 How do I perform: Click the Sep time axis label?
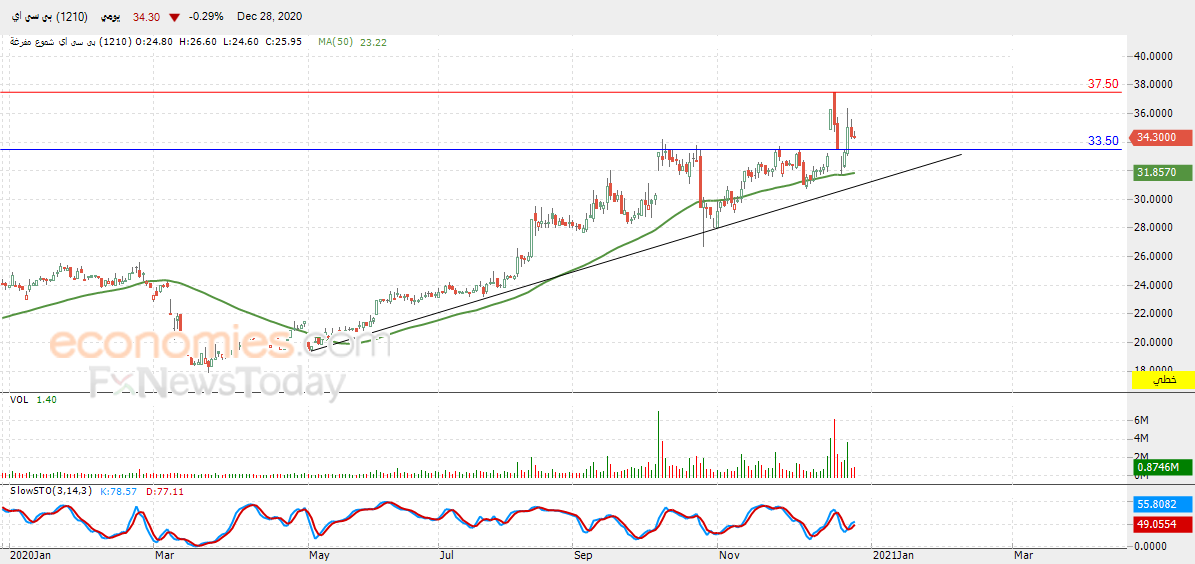click(582, 554)
